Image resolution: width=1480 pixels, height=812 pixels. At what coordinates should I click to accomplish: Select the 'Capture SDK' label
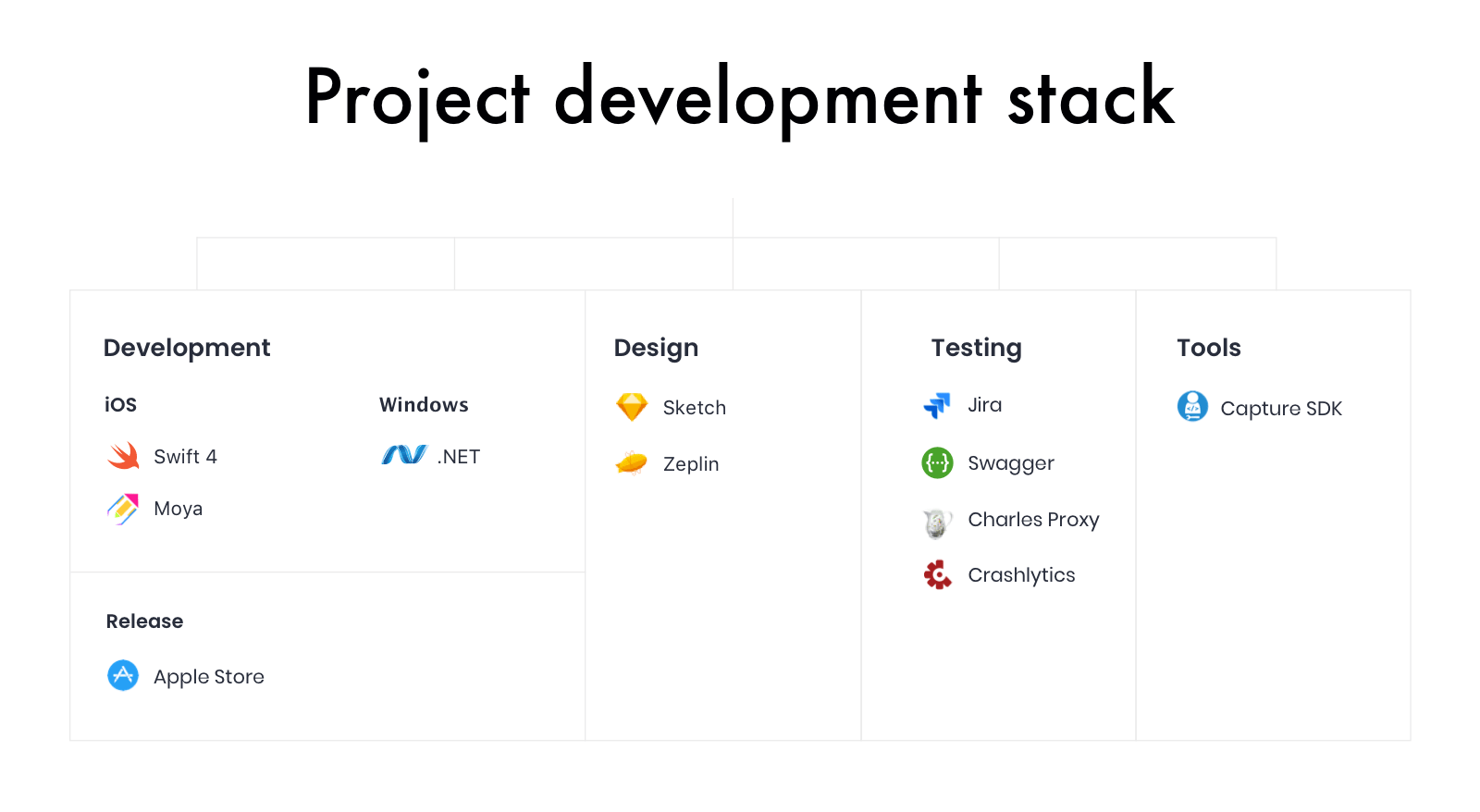[x=1280, y=409]
